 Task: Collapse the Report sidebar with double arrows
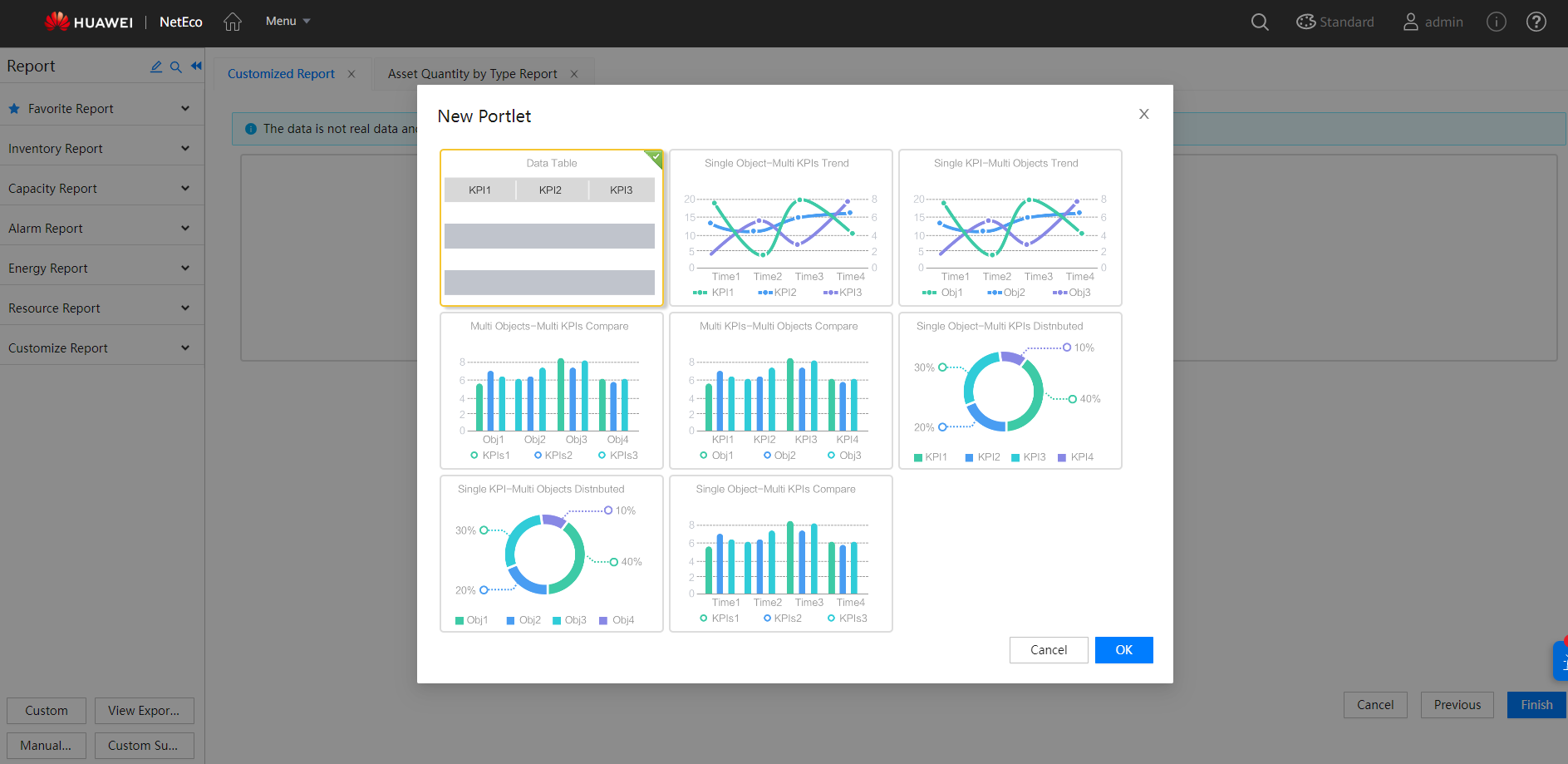pyautogui.click(x=196, y=66)
